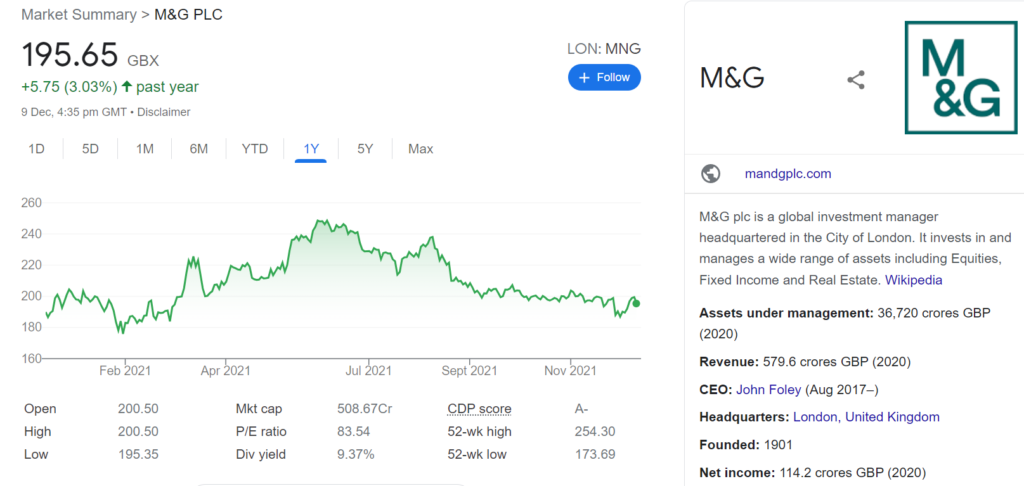Click the Assets under management label
Screen dimensions: 1024x486
click(786, 313)
